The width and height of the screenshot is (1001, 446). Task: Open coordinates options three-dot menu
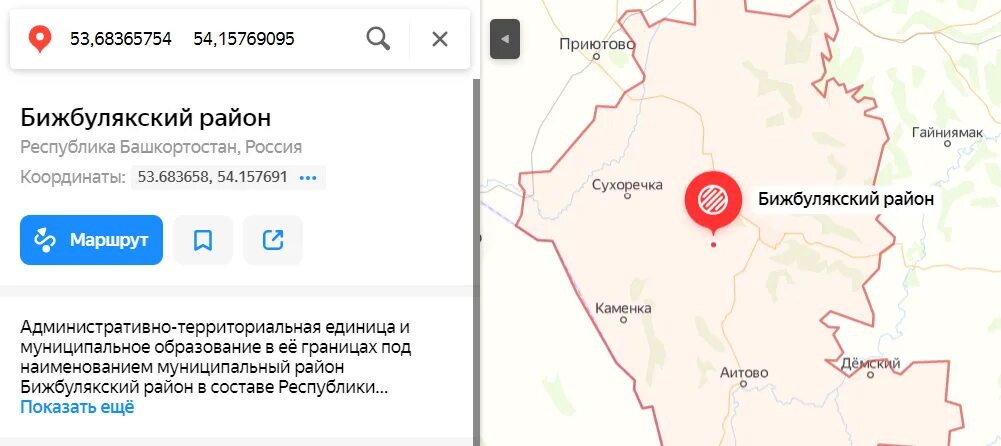pos(308,177)
